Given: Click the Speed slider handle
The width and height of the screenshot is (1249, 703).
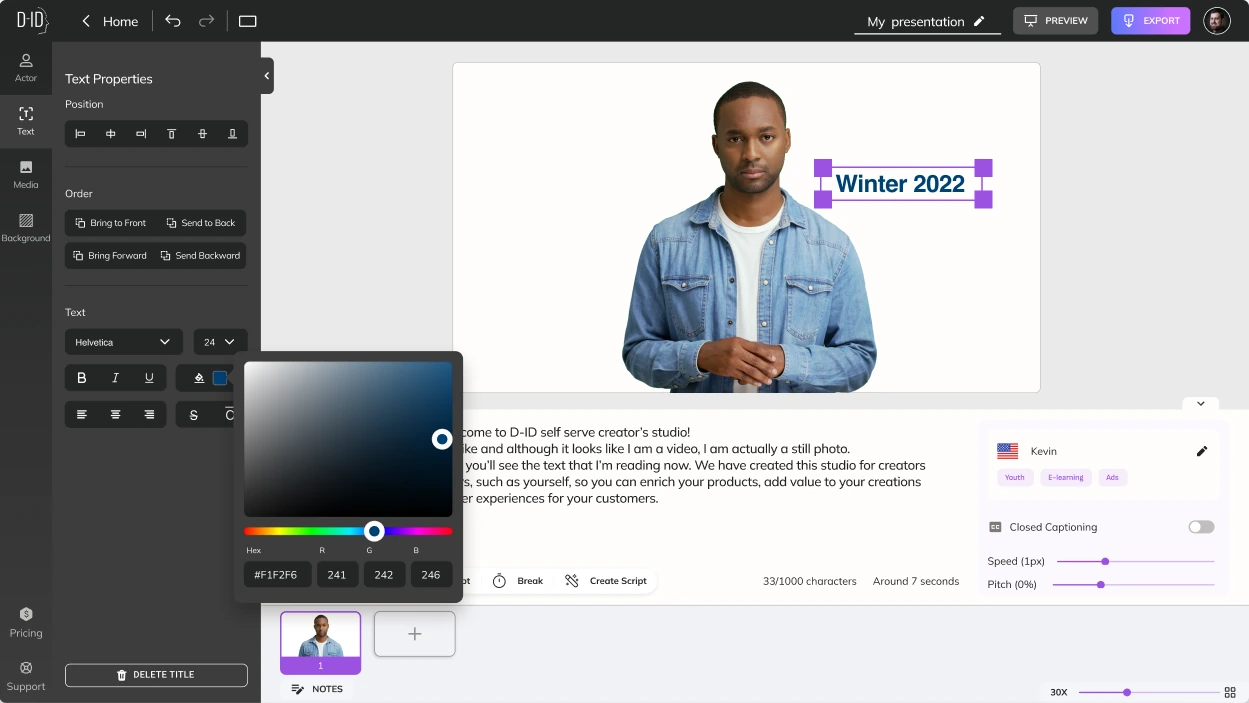Looking at the screenshot, I should 1105,561.
